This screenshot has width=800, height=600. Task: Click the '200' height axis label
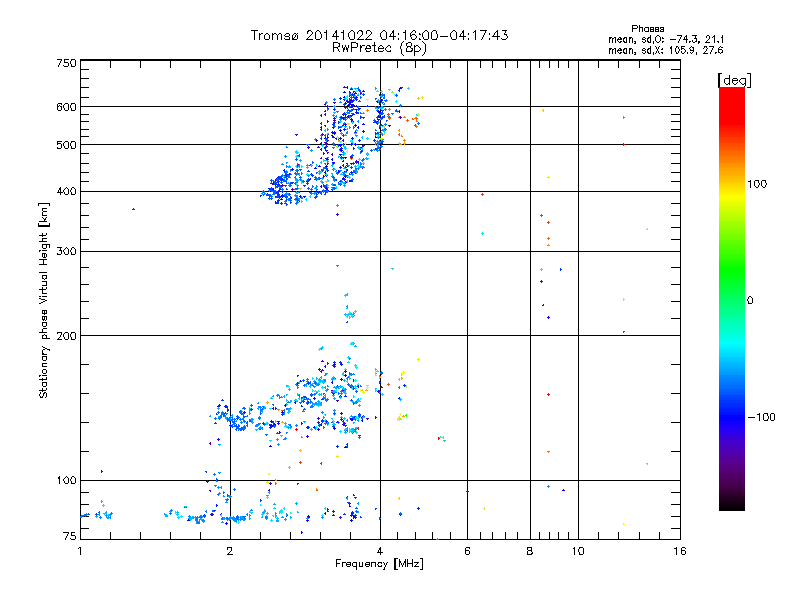(66, 336)
